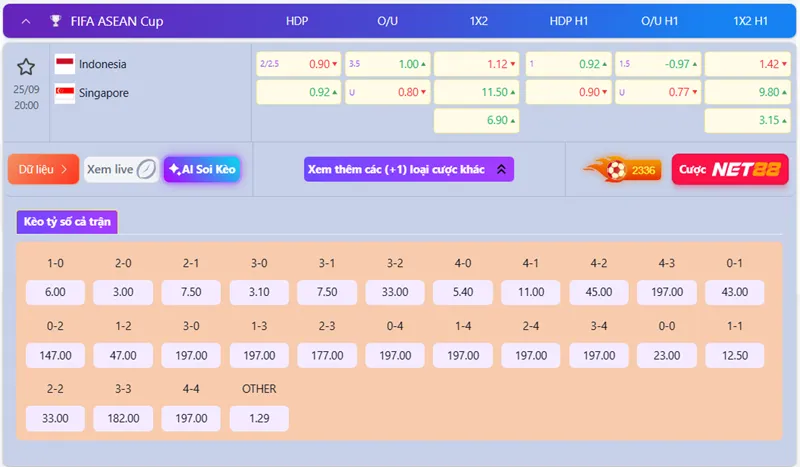Select 1X2 H1 draw odds 3.15

click(x=747, y=120)
